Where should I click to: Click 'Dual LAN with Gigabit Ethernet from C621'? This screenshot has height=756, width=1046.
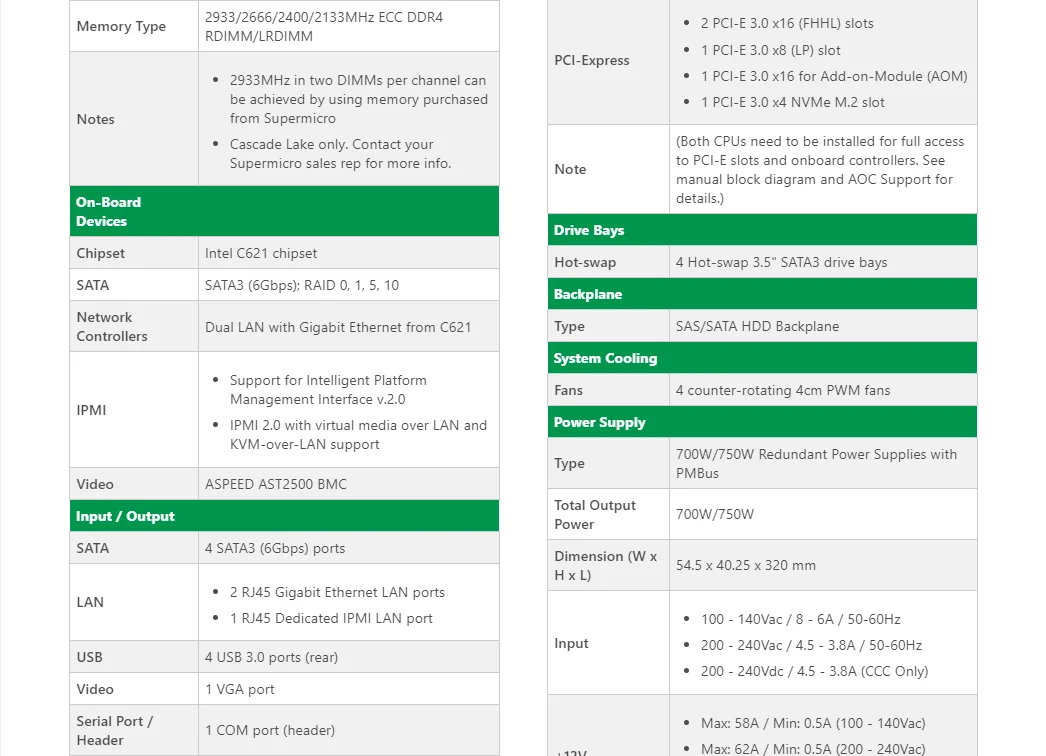[x=338, y=328]
